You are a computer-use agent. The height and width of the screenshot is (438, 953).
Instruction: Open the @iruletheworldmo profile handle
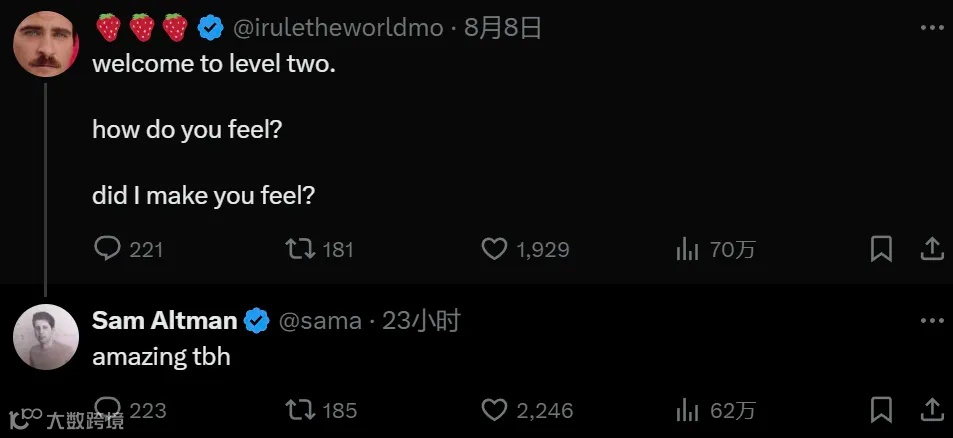click(x=337, y=28)
